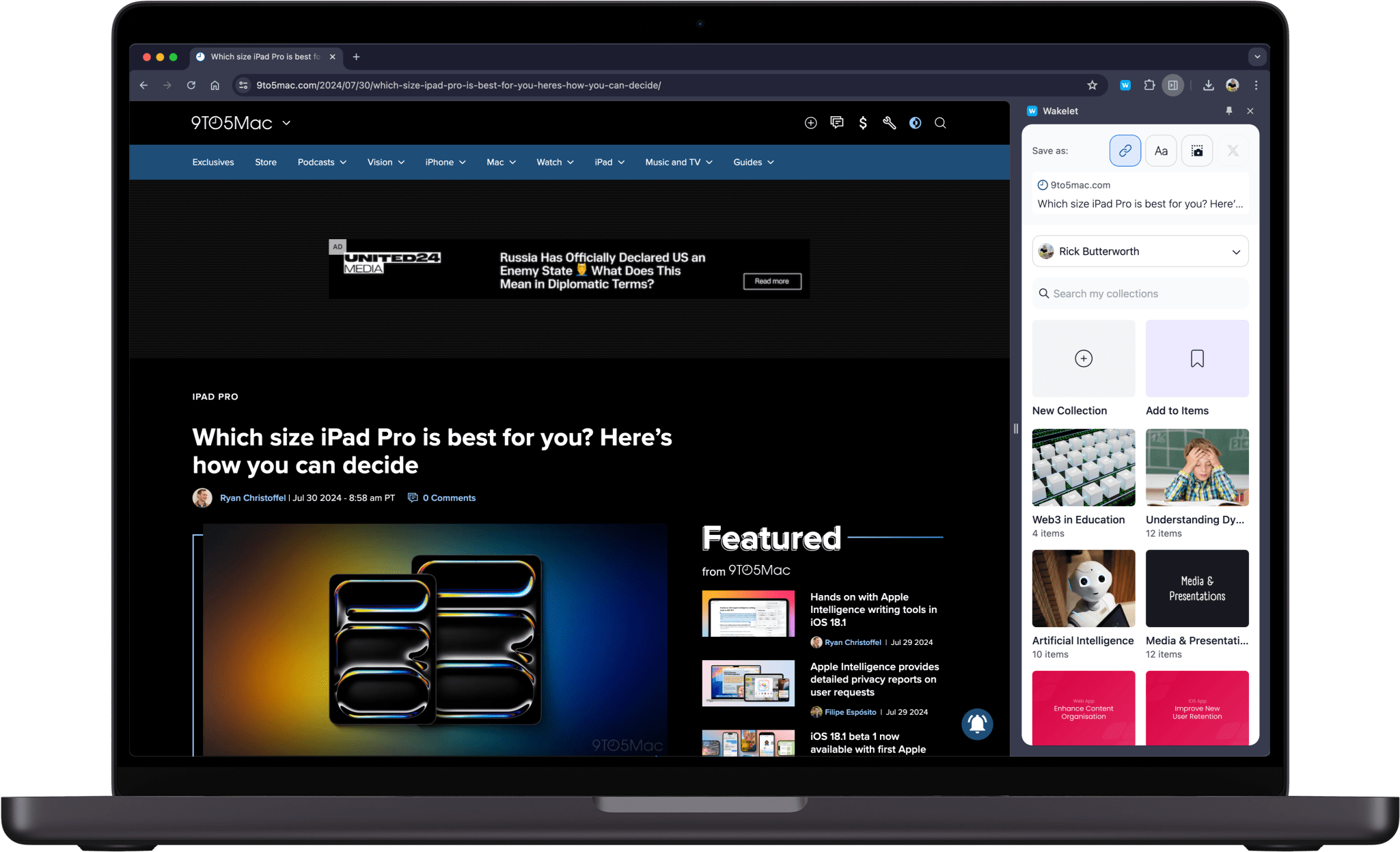
Task: Select save as link option
Action: pyautogui.click(x=1125, y=151)
